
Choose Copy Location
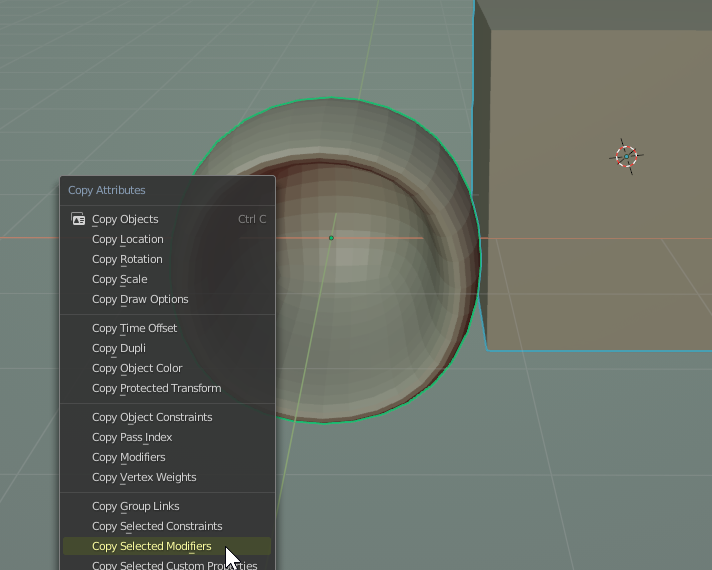tap(167, 239)
